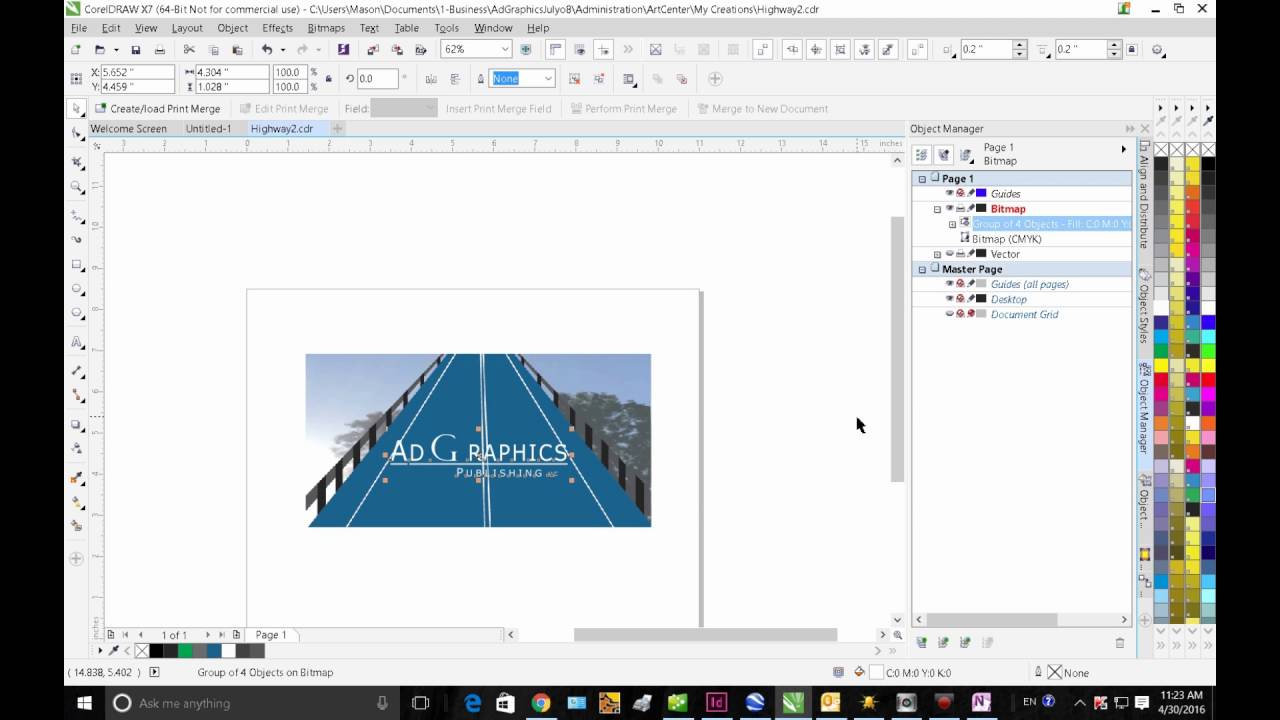Toggle visibility eye of Desktop layer

(949, 298)
